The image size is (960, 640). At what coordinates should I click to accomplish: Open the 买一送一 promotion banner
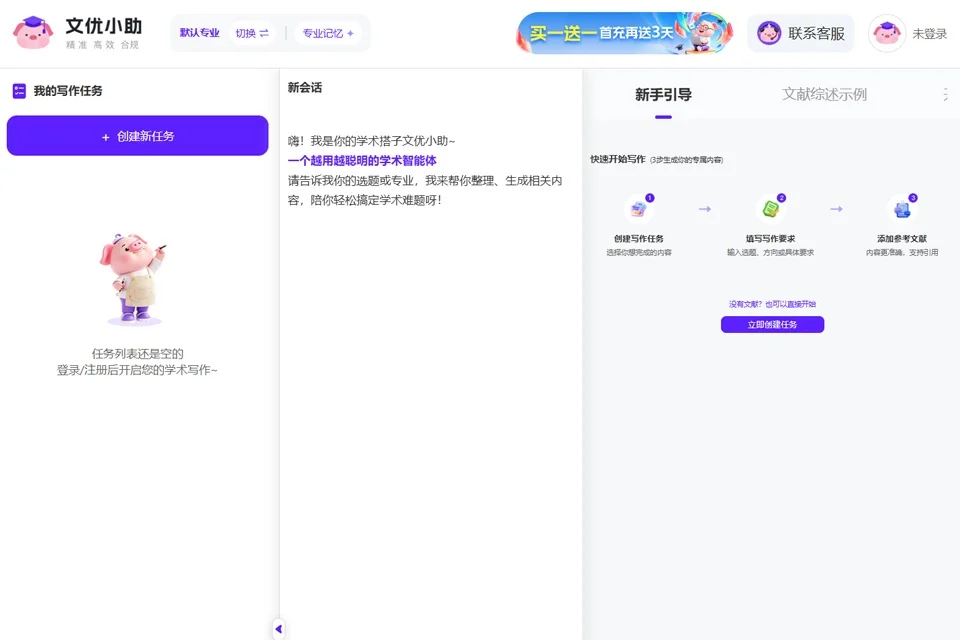pyautogui.click(x=624, y=32)
